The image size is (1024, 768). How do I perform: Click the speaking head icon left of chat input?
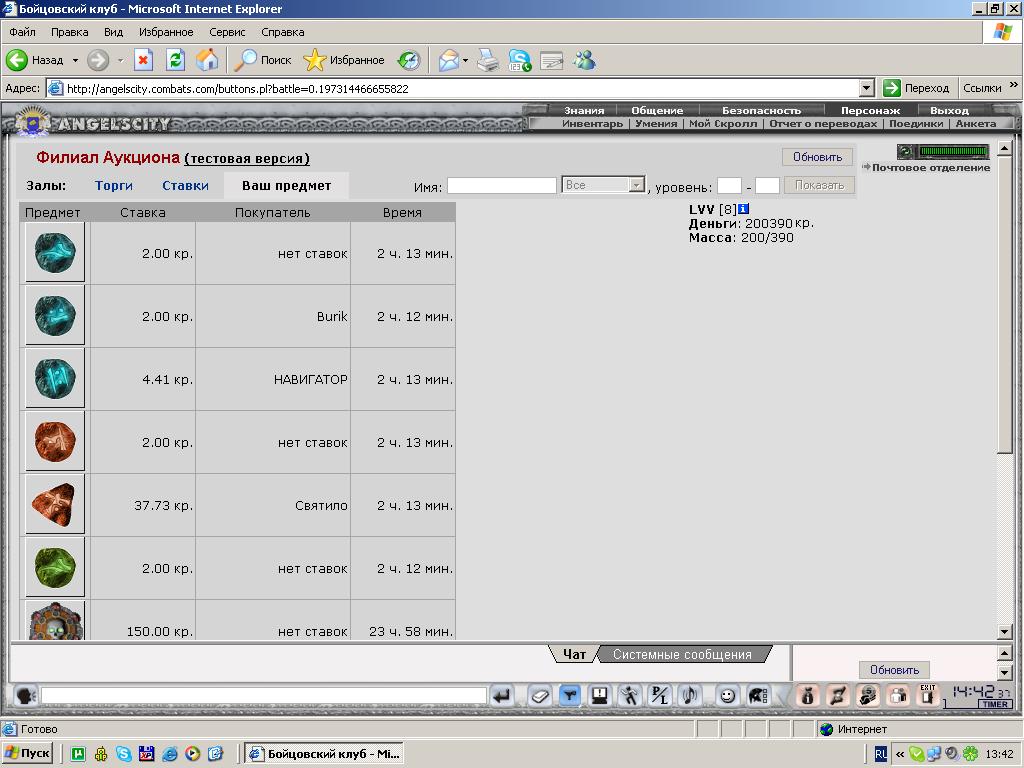pos(25,696)
